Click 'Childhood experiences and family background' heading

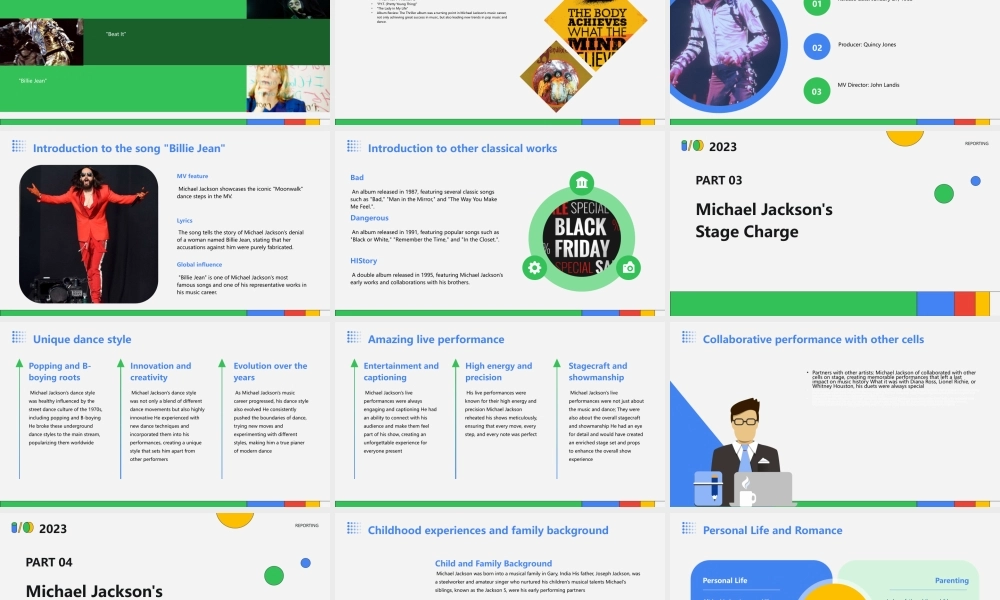pyautogui.click(x=488, y=530)
